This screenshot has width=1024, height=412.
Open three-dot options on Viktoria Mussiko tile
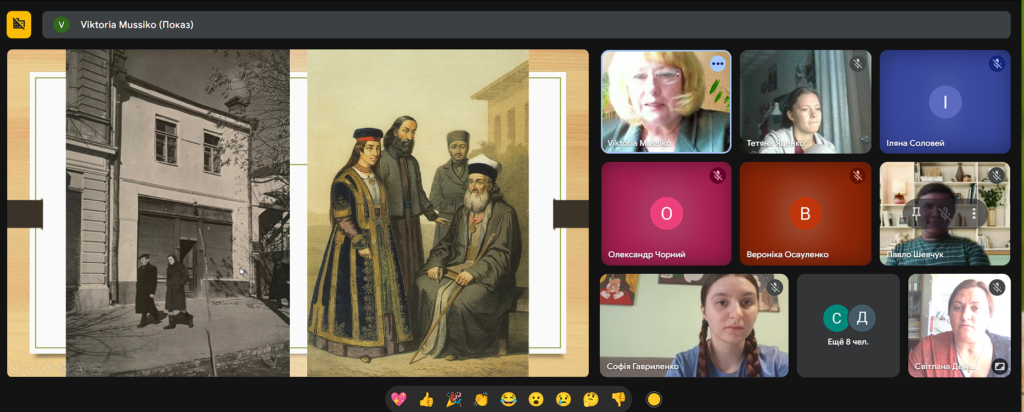click(717, 64)
